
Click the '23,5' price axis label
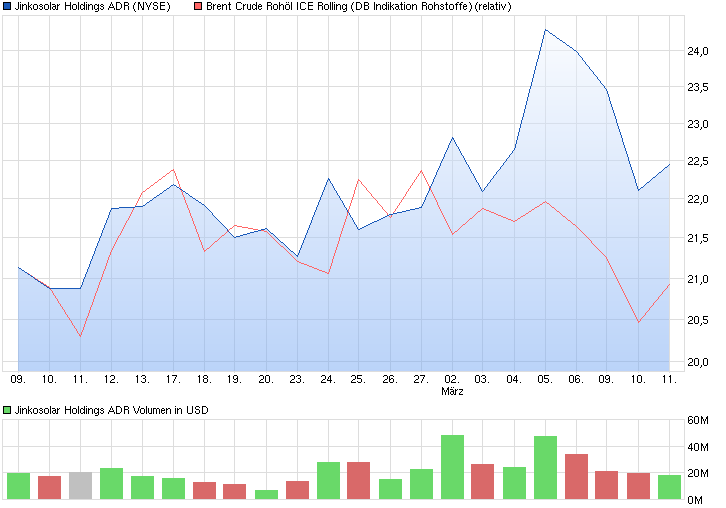click(698, 87)
